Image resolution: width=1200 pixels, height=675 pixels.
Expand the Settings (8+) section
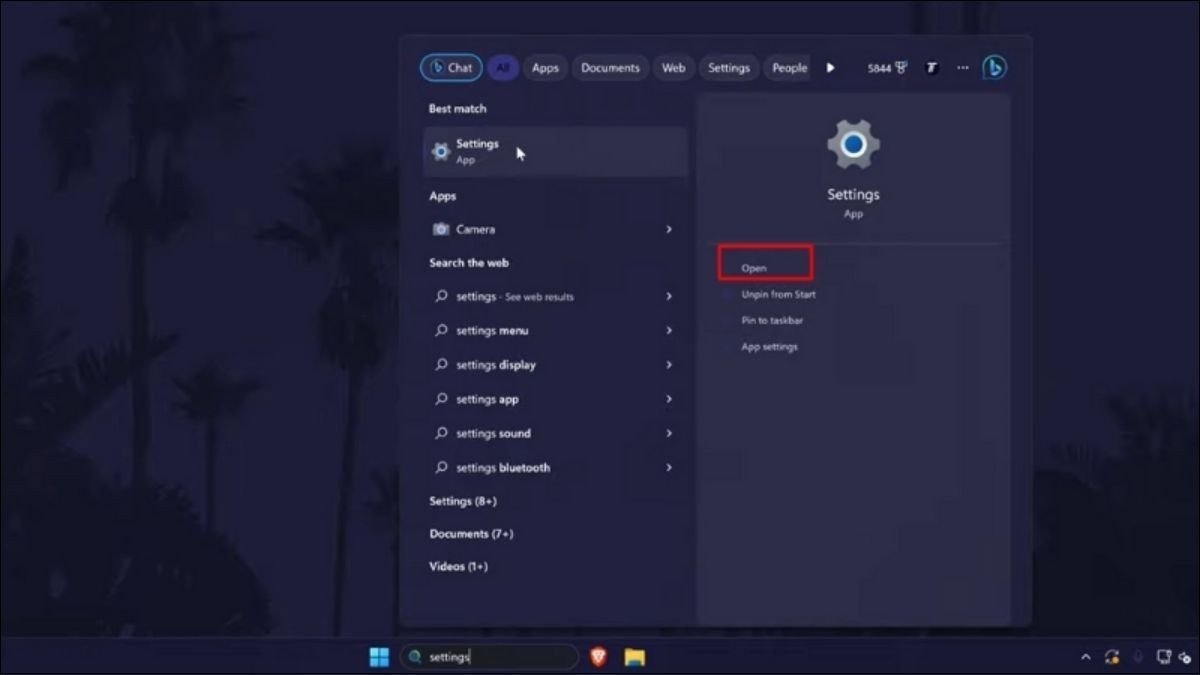coord(462,500)
